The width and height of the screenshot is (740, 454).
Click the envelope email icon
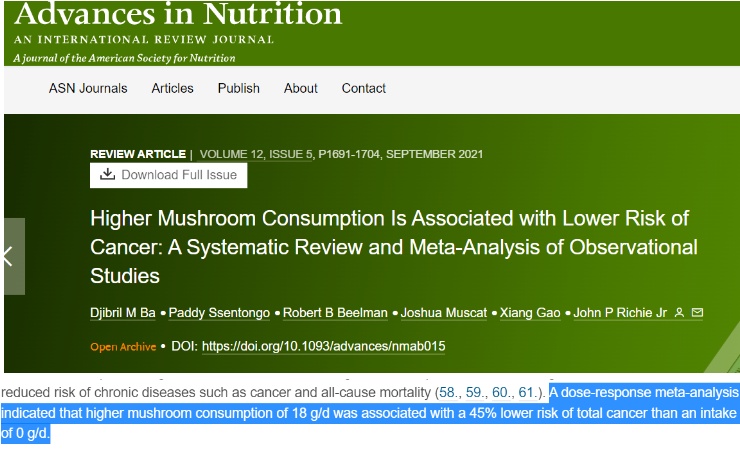point(697,313)
